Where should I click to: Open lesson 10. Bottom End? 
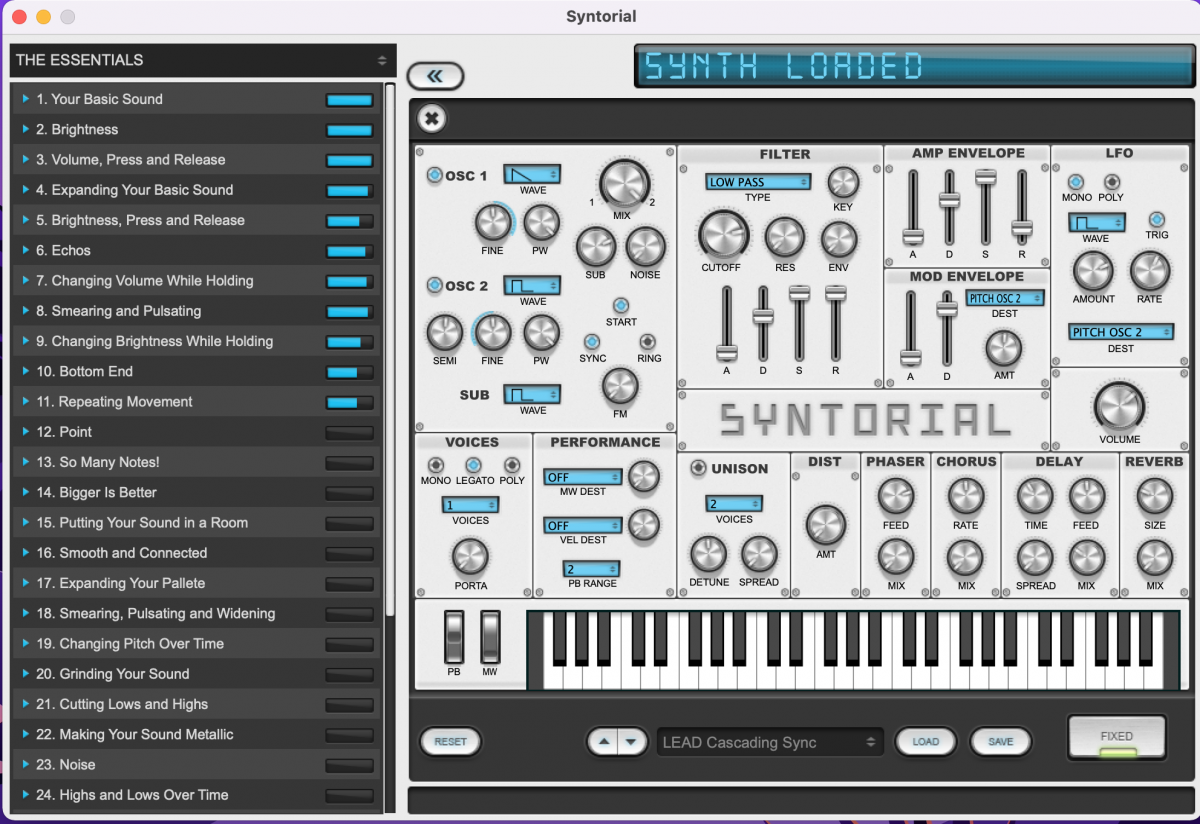click(x=198, y=371)
